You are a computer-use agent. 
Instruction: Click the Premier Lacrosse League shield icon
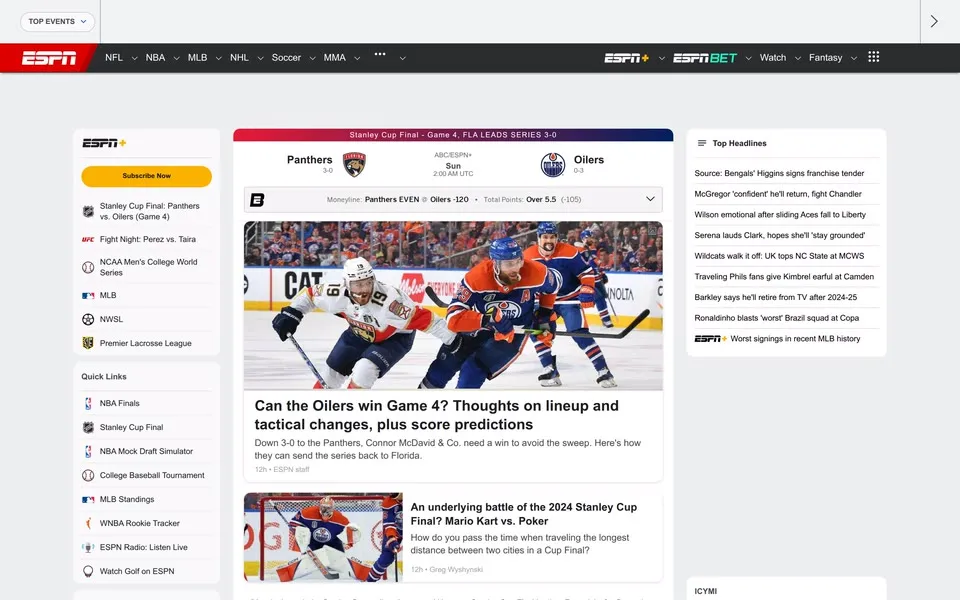(88, 343)
